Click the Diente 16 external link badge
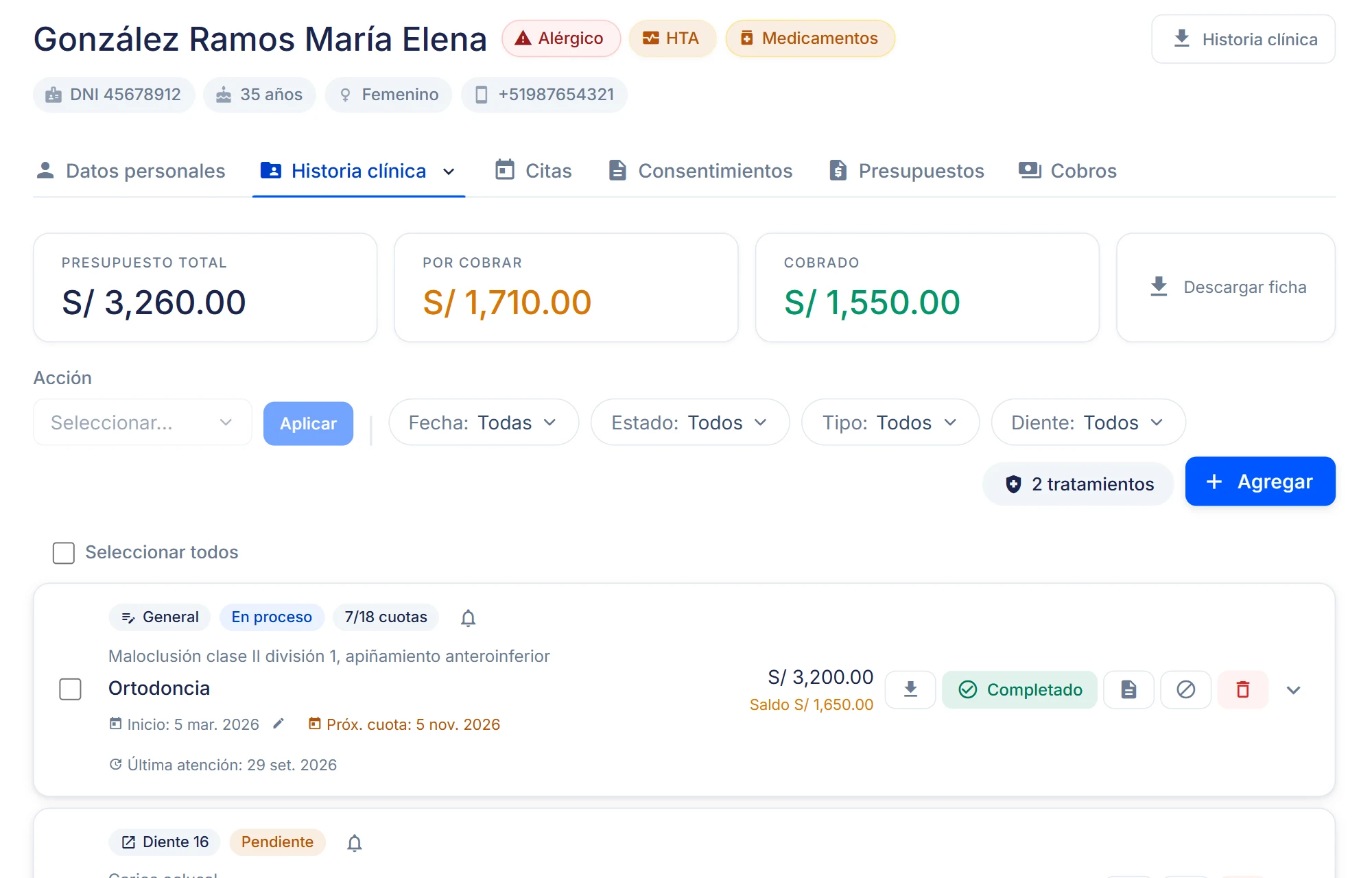This screenshot has height=878, width=1372. click(x=165, y=842)
